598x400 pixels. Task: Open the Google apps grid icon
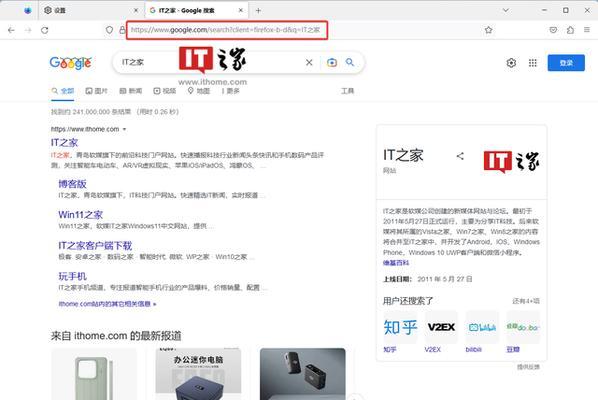pos(533,63)
